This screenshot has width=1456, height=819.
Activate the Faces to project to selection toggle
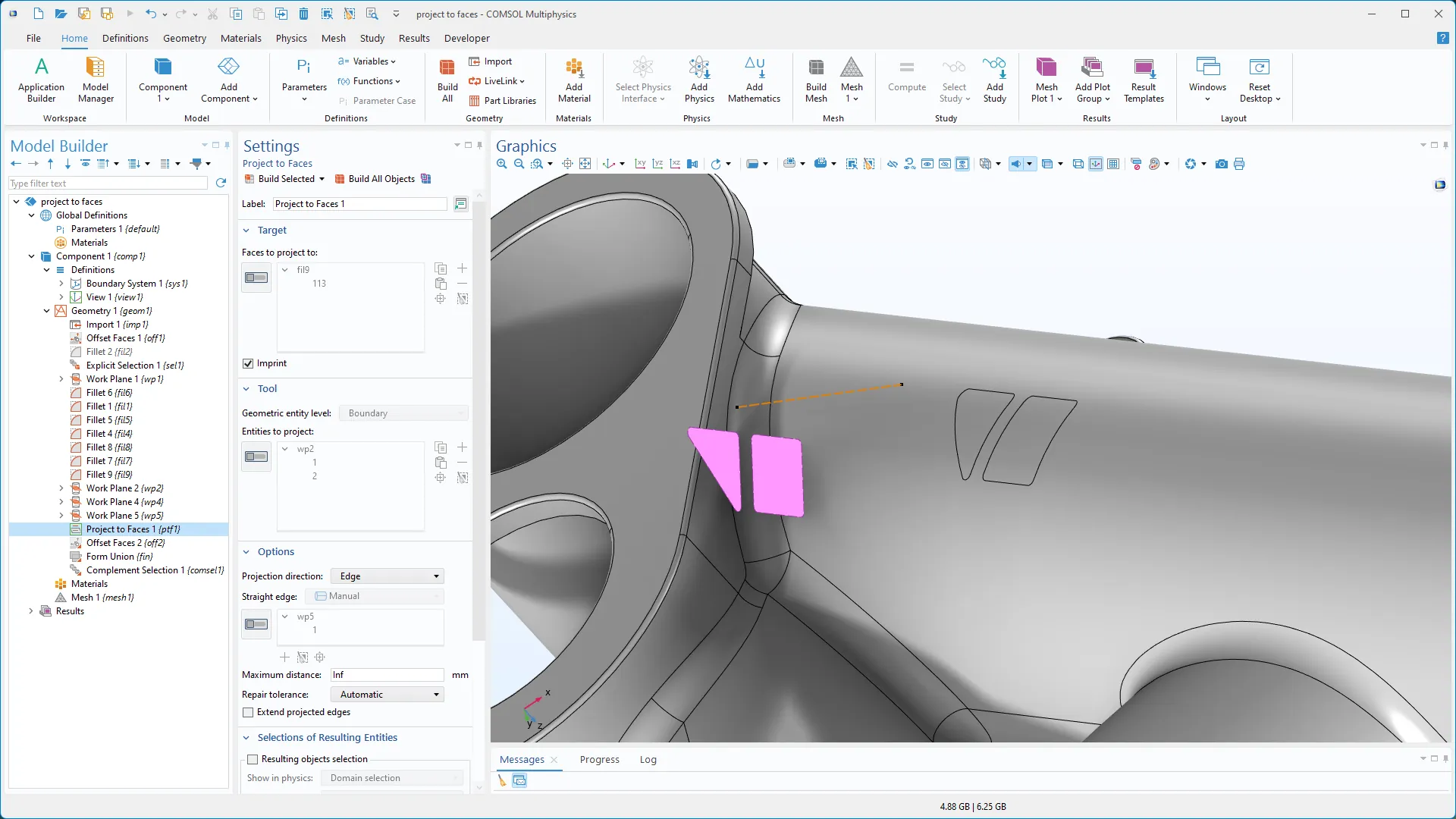point(256,278)
